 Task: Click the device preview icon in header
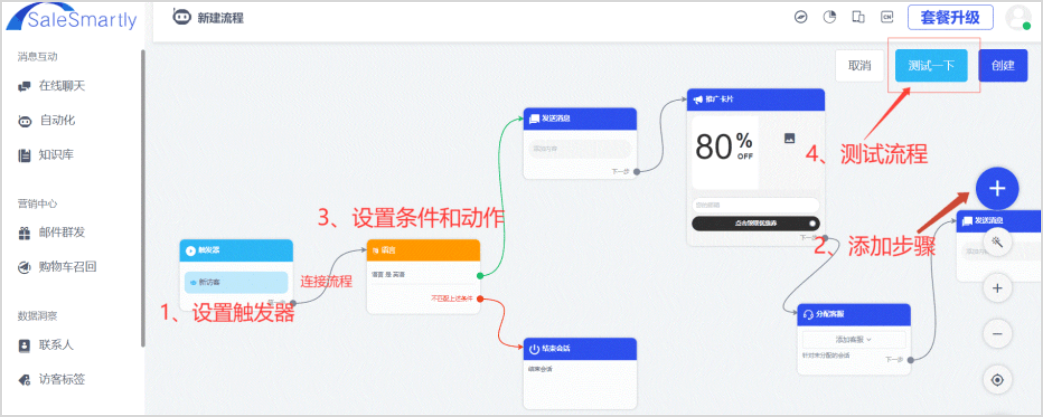coord(858,18)
